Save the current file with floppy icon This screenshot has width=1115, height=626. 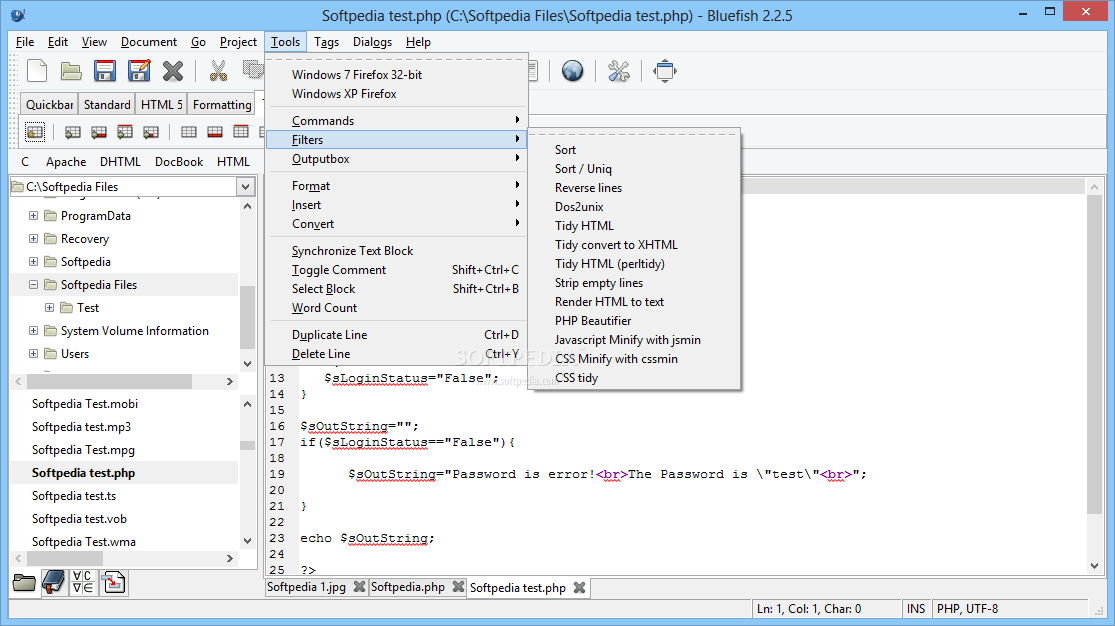(105, 71)
